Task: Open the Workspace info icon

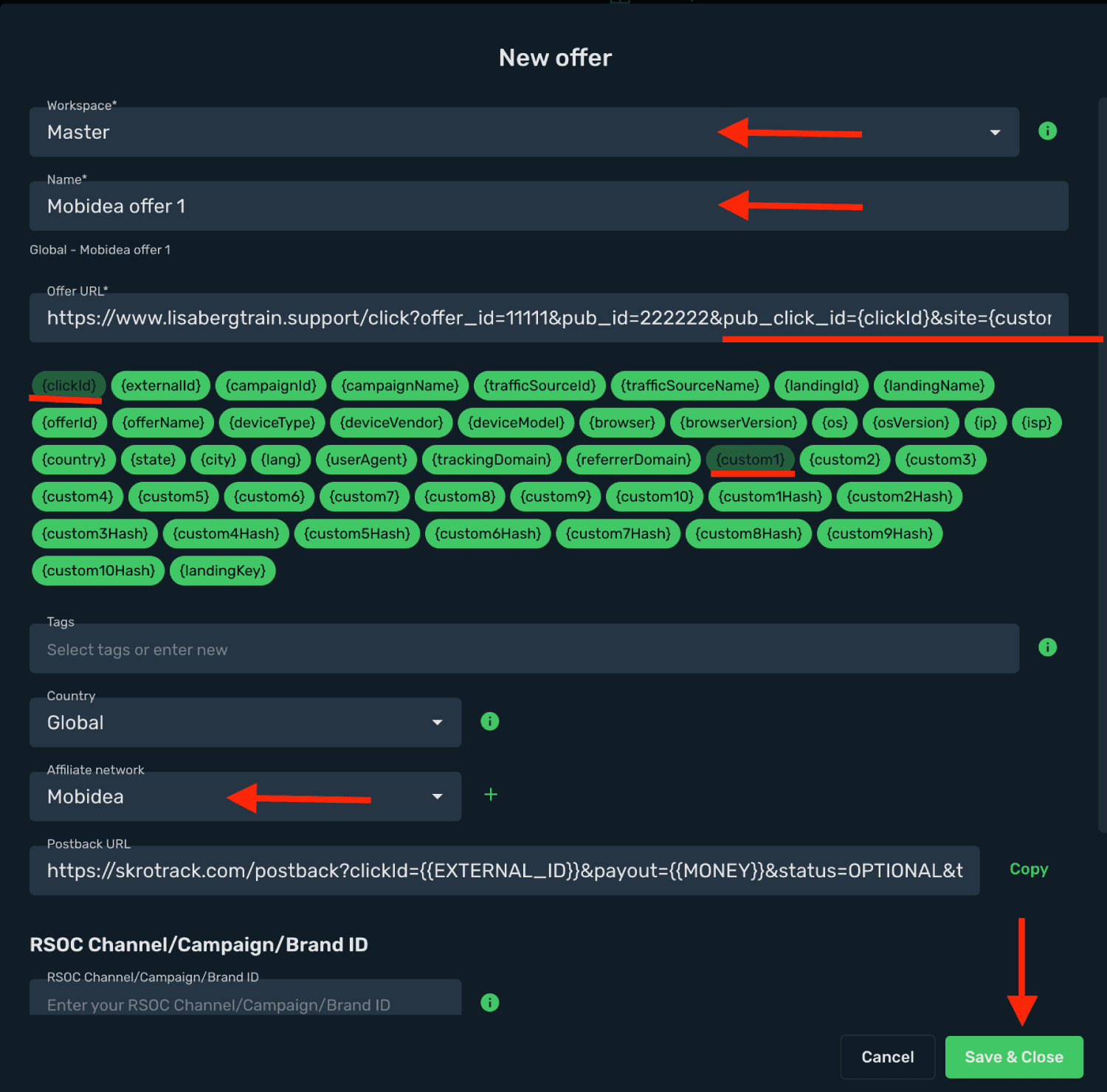Action: click(1047, 131)
